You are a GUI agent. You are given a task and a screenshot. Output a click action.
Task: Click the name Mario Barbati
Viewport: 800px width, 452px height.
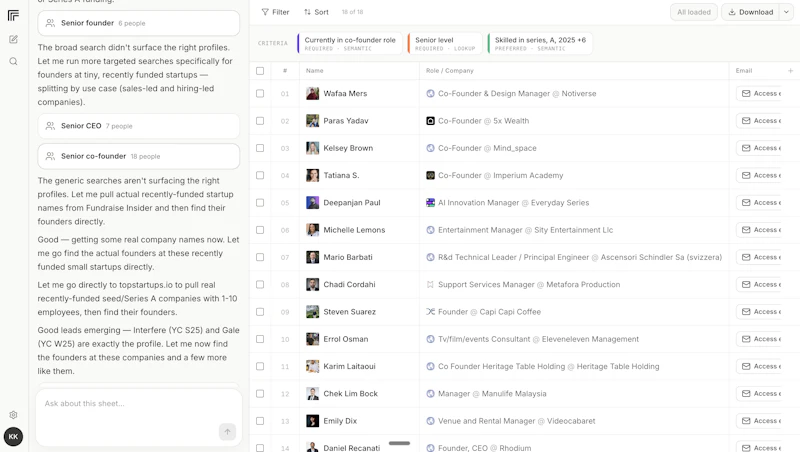pos(348,257)
